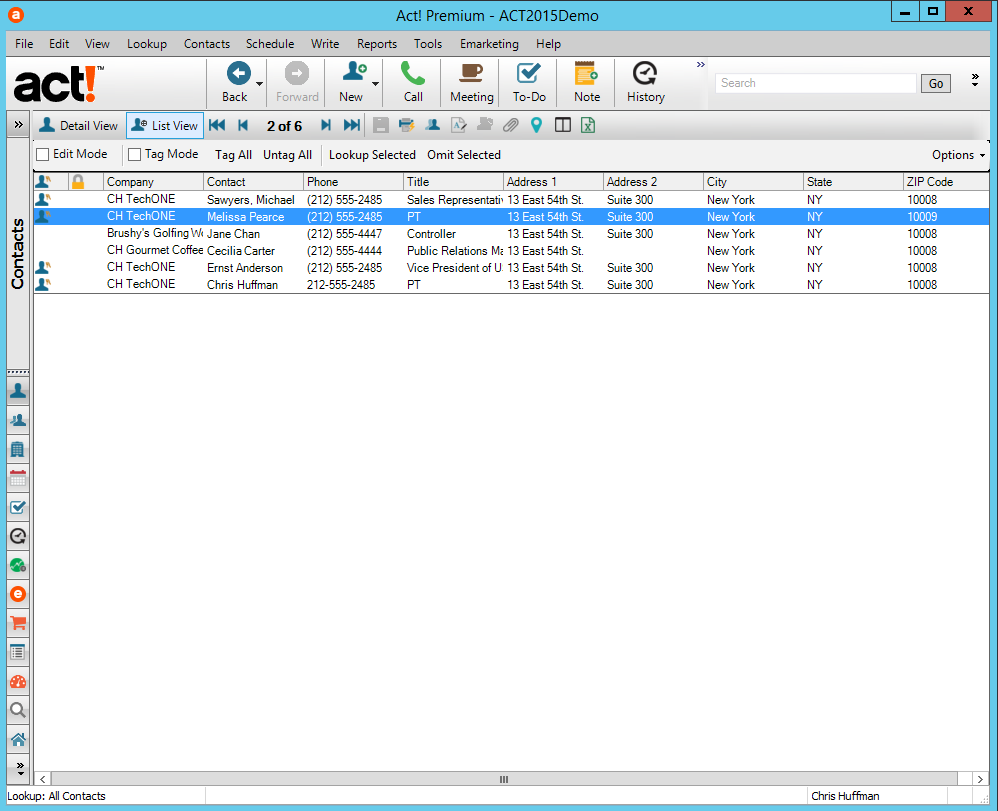Click Lookup Selected
The image size is (998, 811).
pos(372,155)
